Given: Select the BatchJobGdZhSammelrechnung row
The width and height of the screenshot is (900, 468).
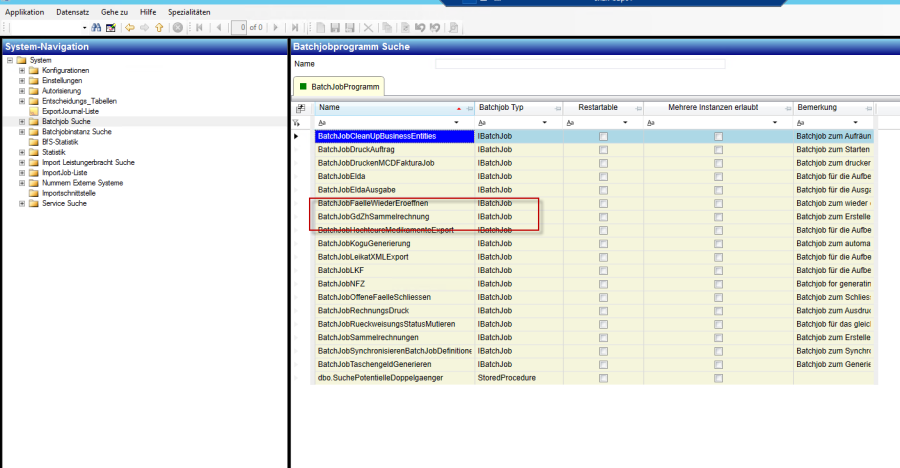Looking at the screenshot, I should pos(374,216).
